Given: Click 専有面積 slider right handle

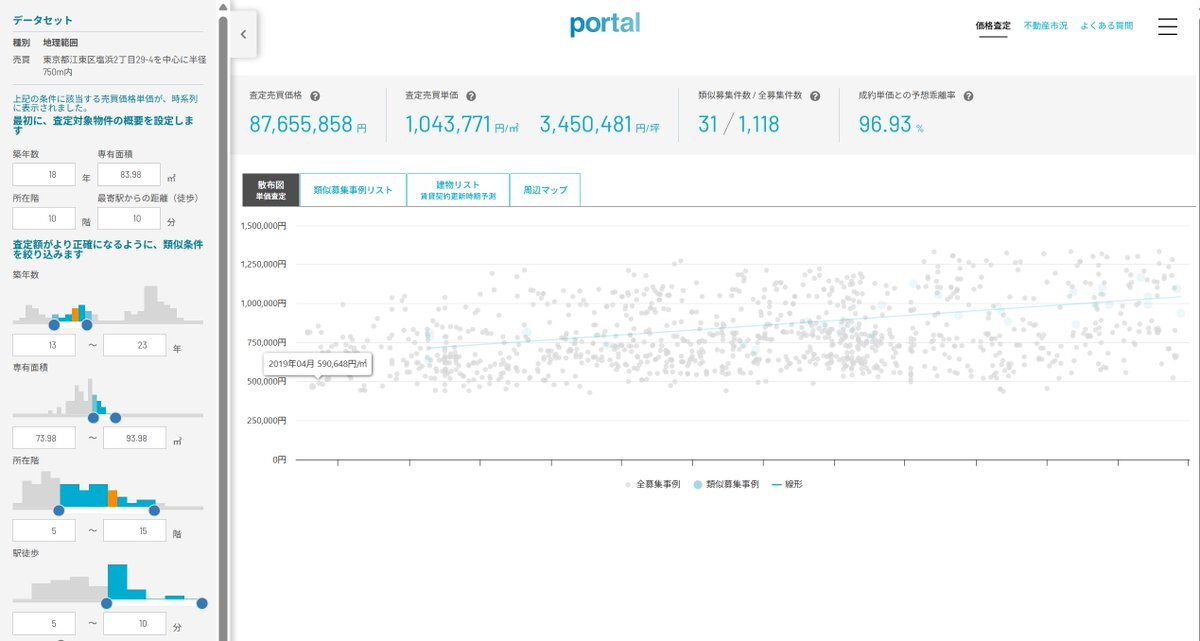Looking at the screenshot, I should [115, 417].
